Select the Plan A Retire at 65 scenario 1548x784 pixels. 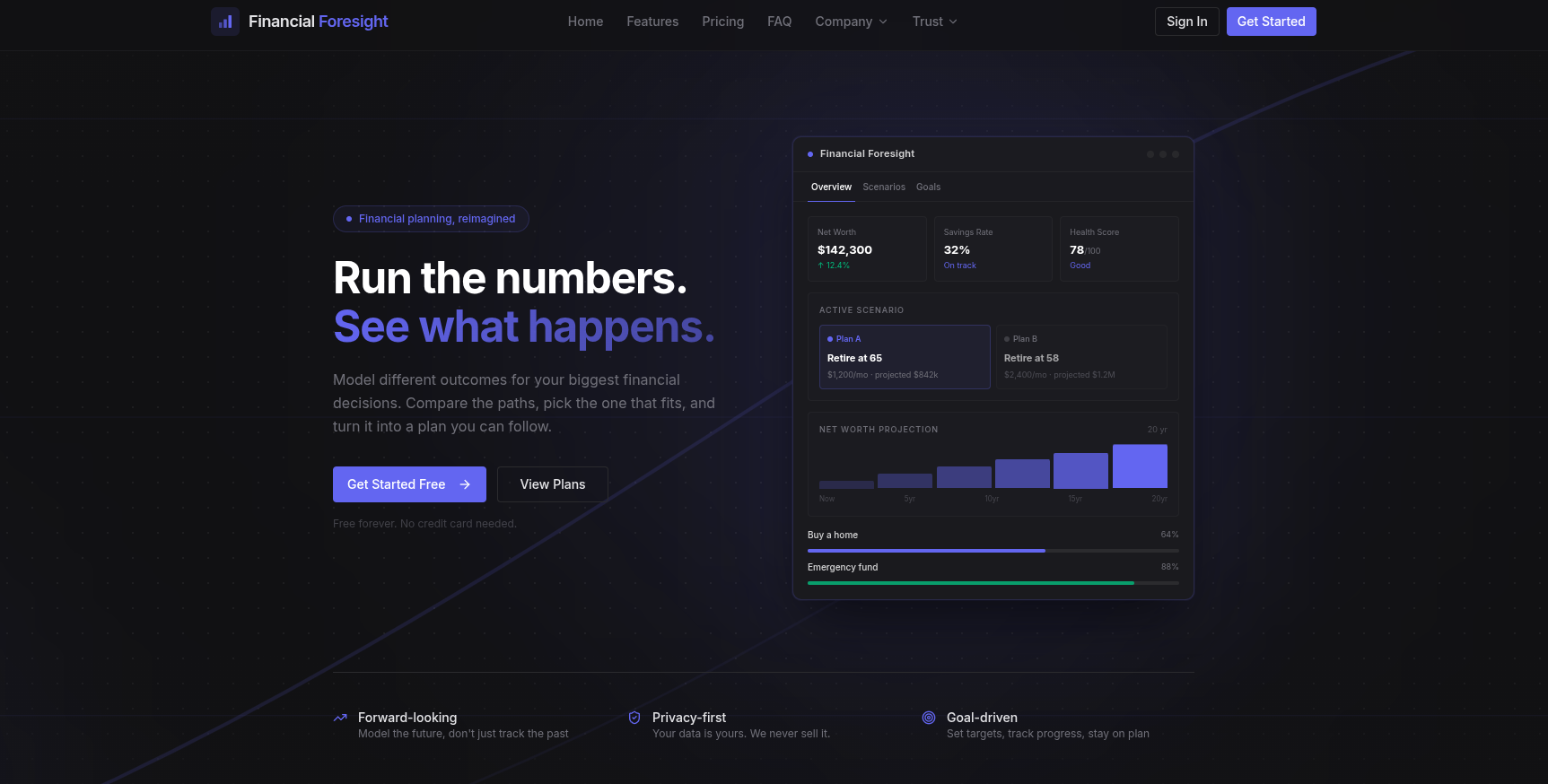pos(904,357)
